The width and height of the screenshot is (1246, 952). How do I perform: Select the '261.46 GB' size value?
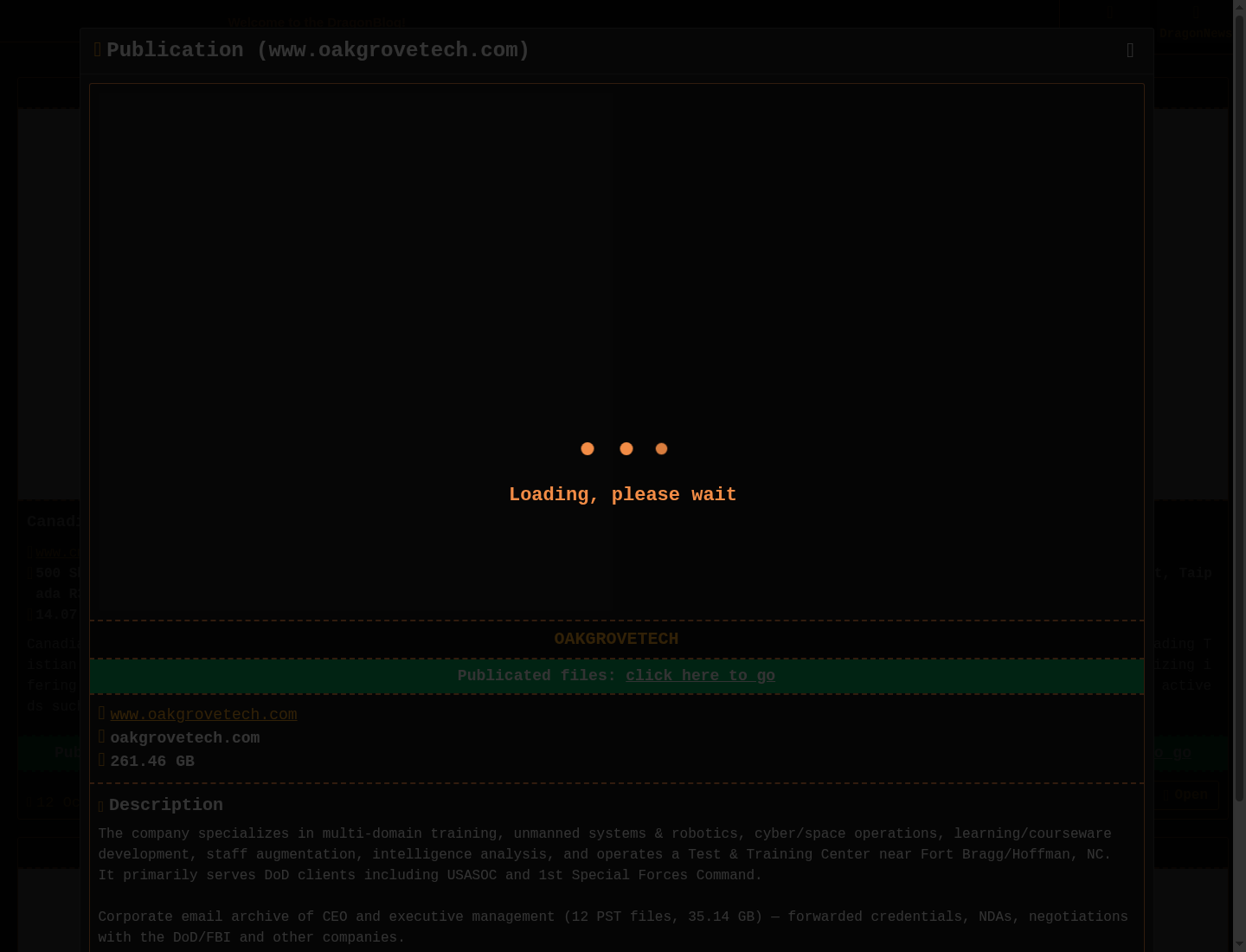point(152,762)
